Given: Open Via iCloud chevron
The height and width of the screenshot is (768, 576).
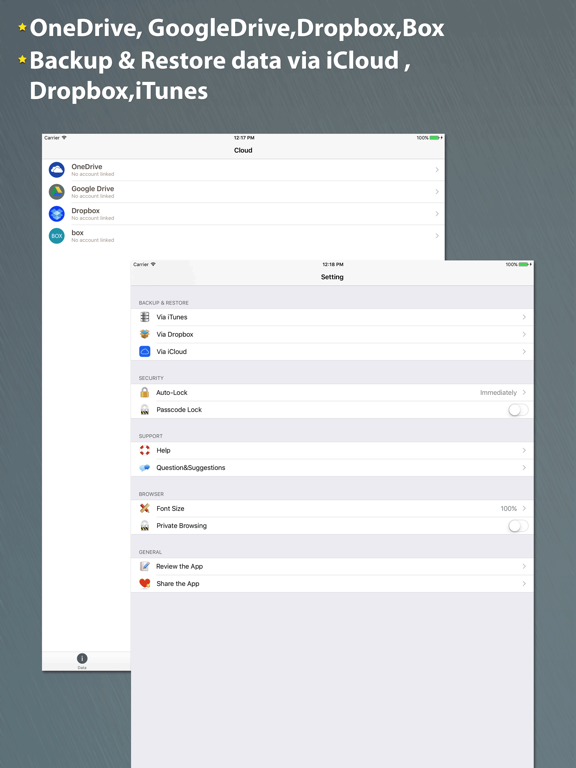Looking at the screenshot, I should point(524,351).
